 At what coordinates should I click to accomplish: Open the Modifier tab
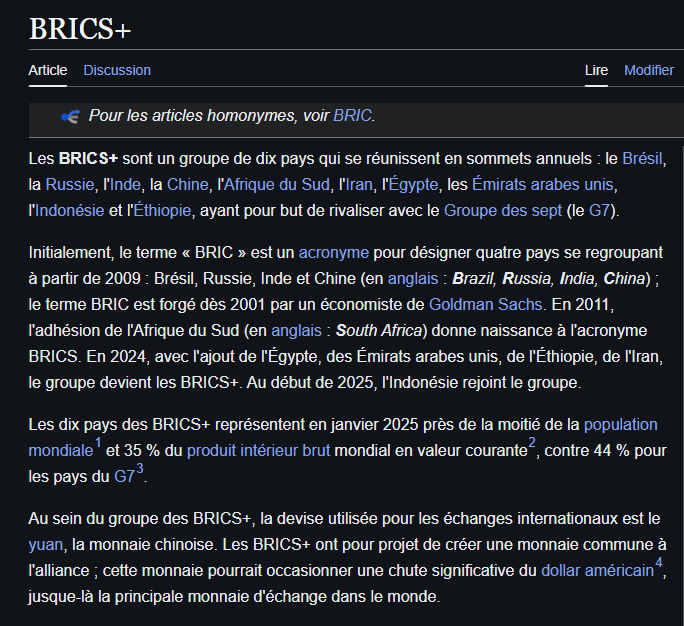pyautogui.click(x=649, y=70)
